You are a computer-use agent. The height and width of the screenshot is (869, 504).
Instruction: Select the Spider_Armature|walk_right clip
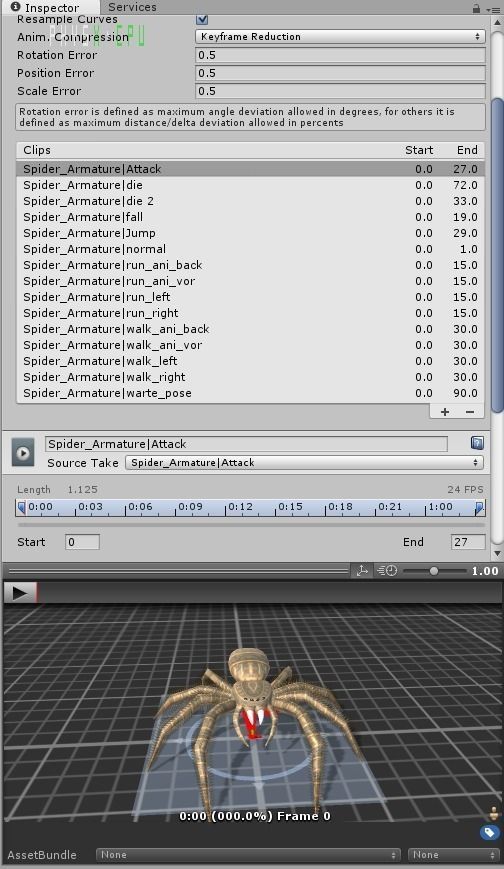coord(250,378)
